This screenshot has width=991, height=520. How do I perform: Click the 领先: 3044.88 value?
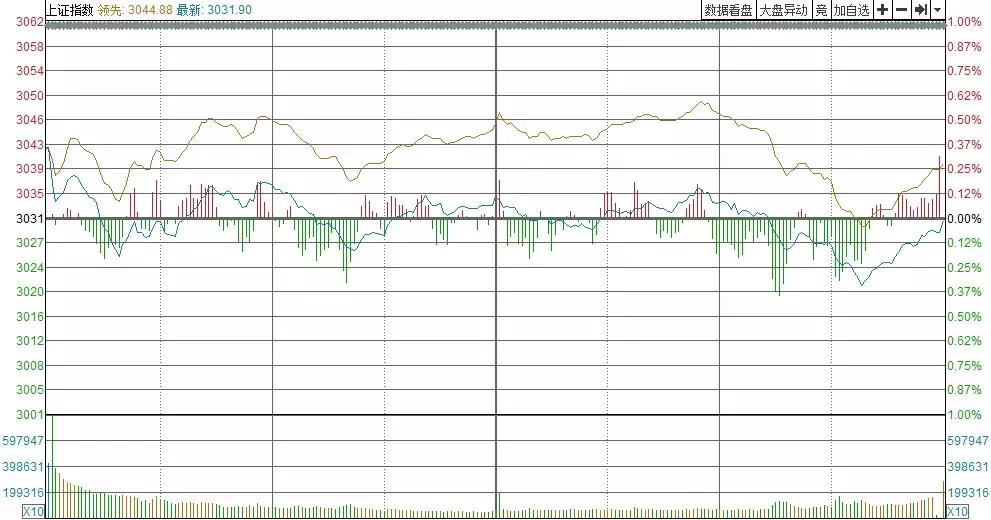(x=135, y=10)
